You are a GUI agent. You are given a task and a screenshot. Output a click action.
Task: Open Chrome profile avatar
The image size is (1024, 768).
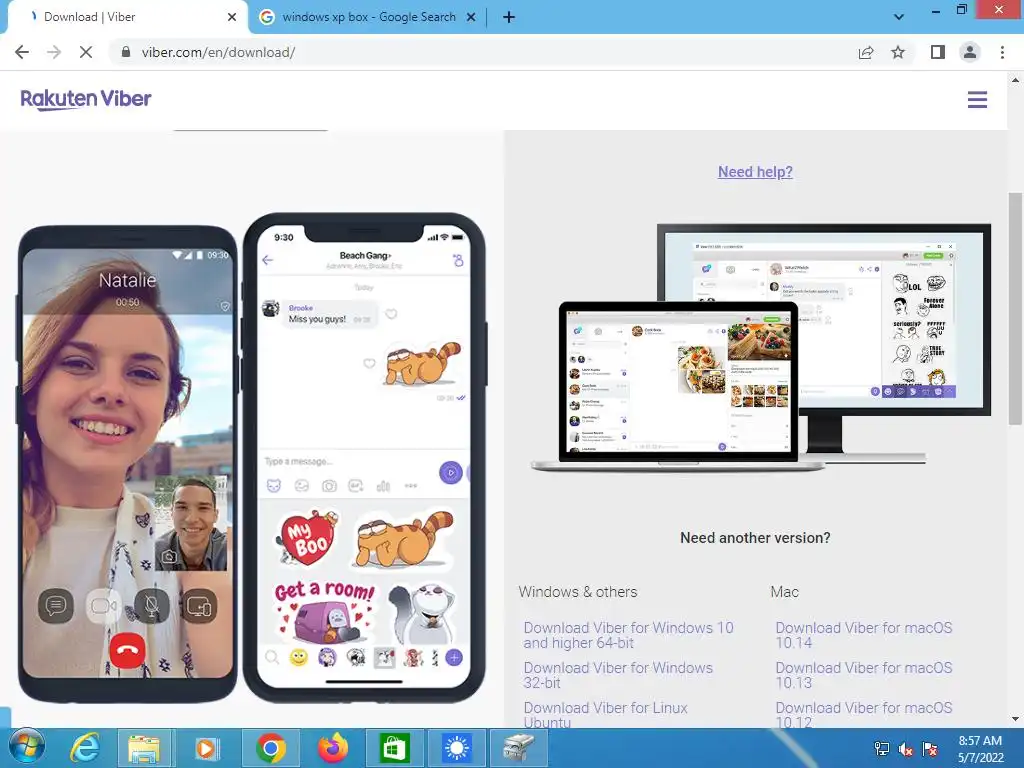970,52
